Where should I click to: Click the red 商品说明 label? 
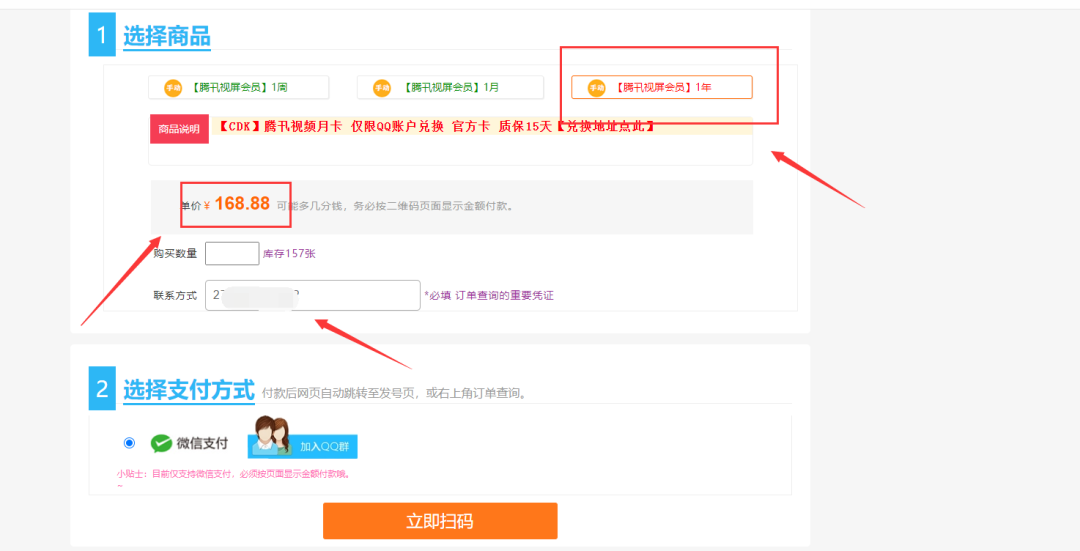(179, 129)
